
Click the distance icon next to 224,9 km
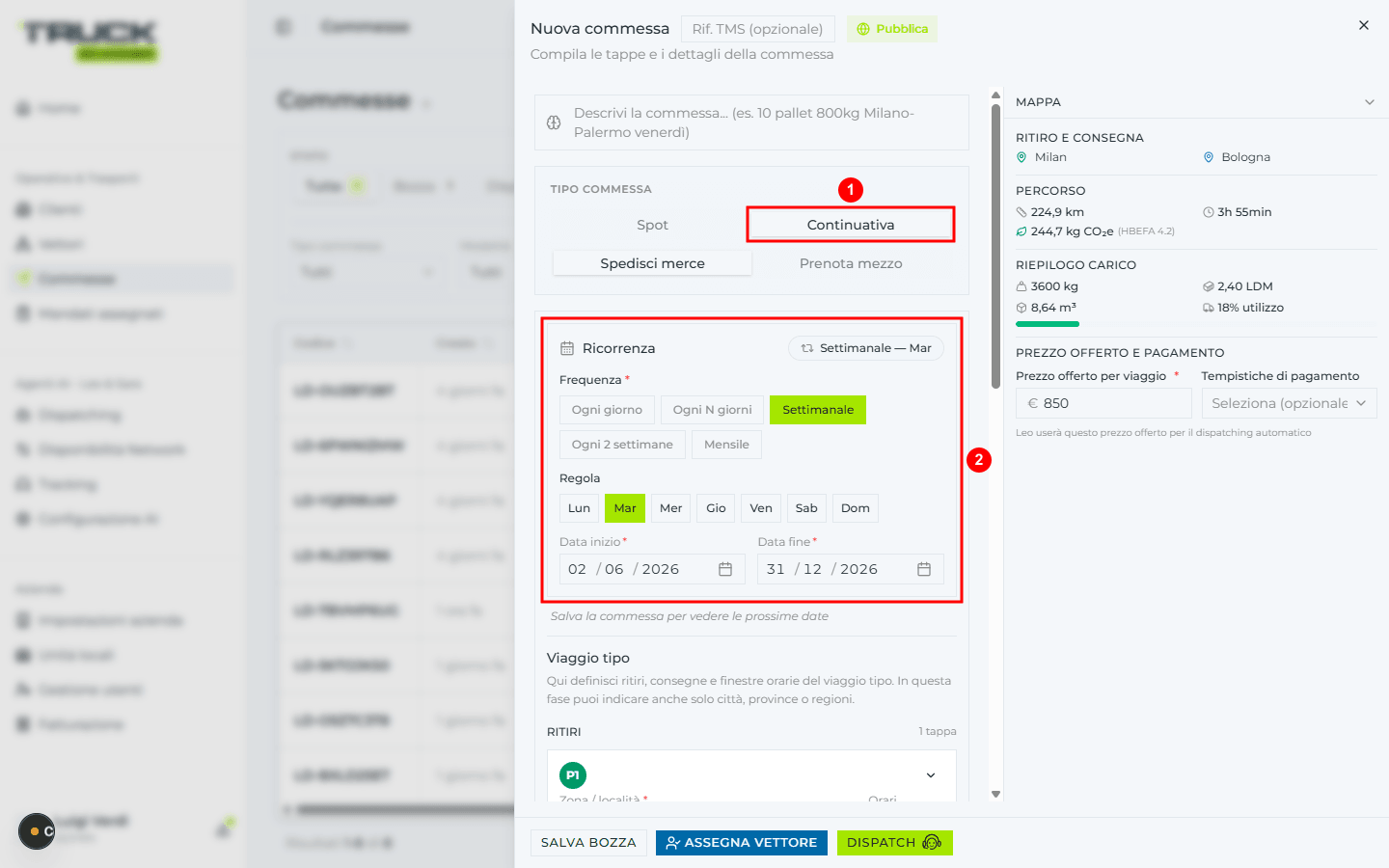coord(1021,212)
